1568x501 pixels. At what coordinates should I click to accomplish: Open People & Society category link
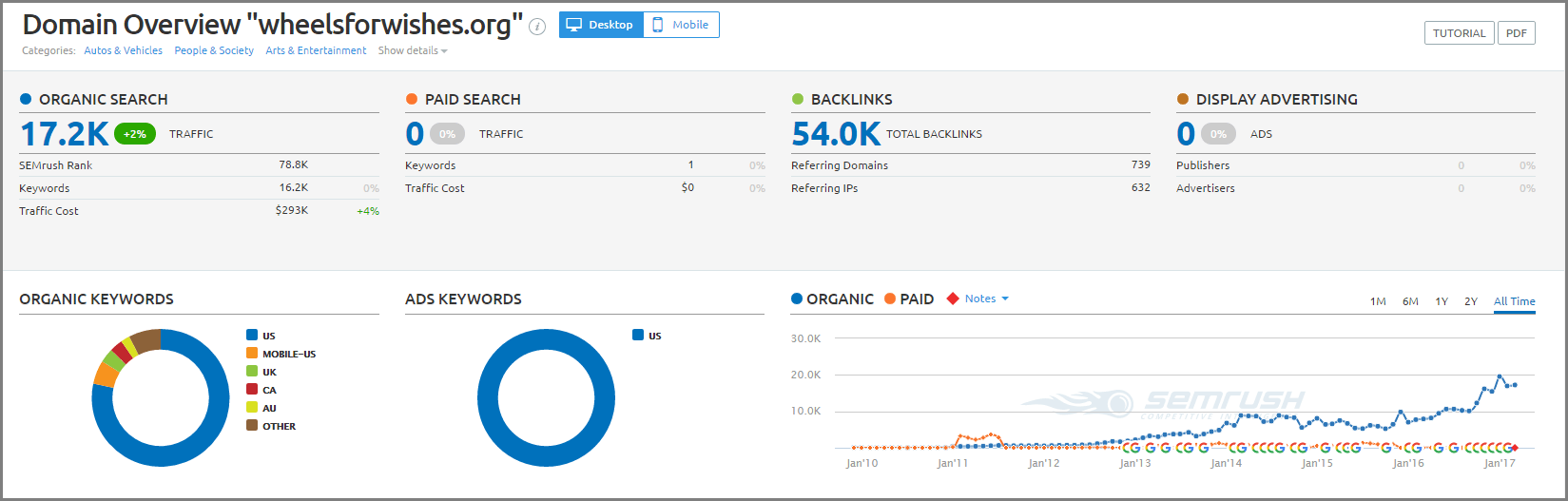pos(214,50)
